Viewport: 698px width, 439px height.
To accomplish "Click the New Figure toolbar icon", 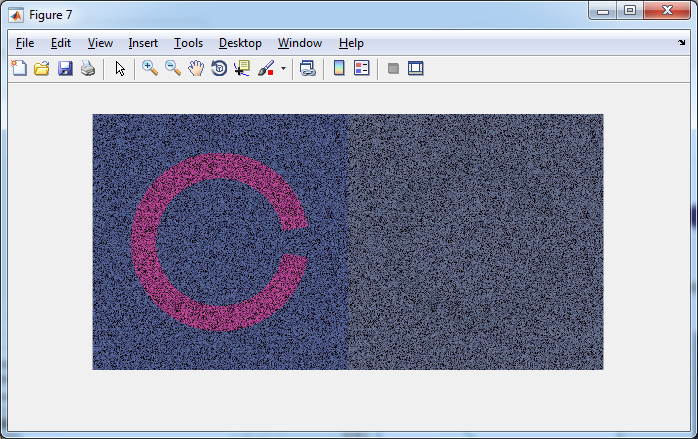I will coord(19,68).
